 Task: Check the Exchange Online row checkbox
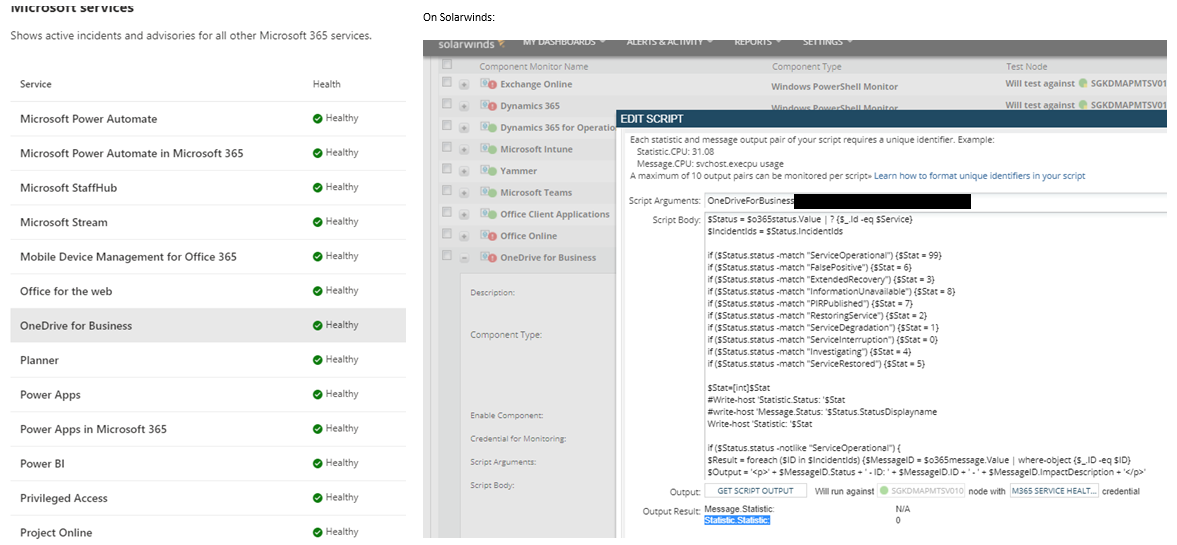pyautogui.click(x=447, y=82)
